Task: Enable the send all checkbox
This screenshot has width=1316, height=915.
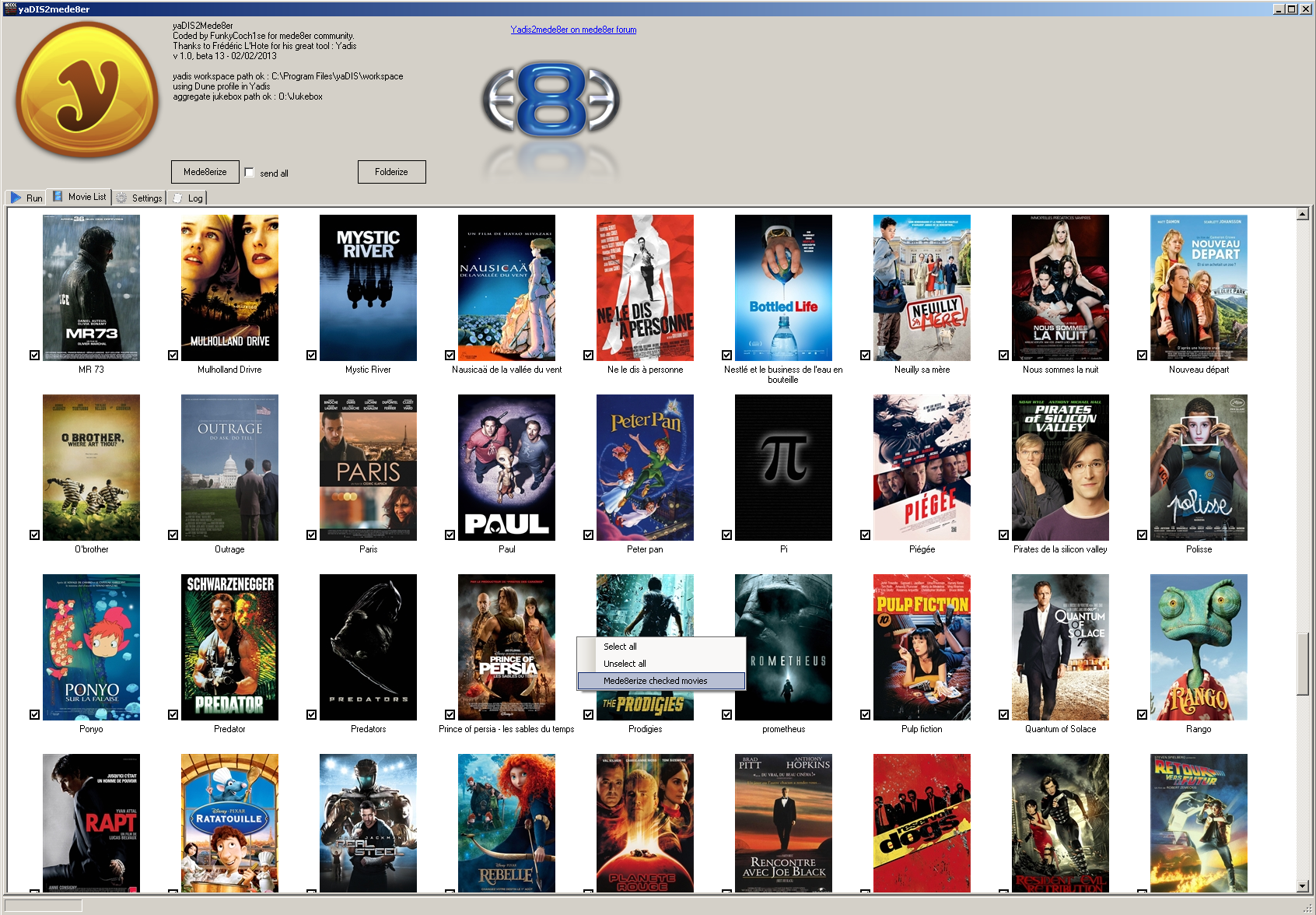Action: coord(250,173)
